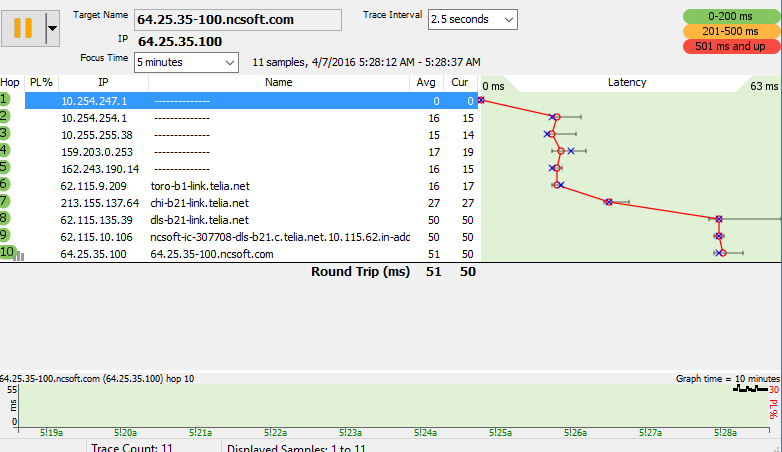Select IP 62.115.10.106
782x452 pixels.
click(96, 237)
